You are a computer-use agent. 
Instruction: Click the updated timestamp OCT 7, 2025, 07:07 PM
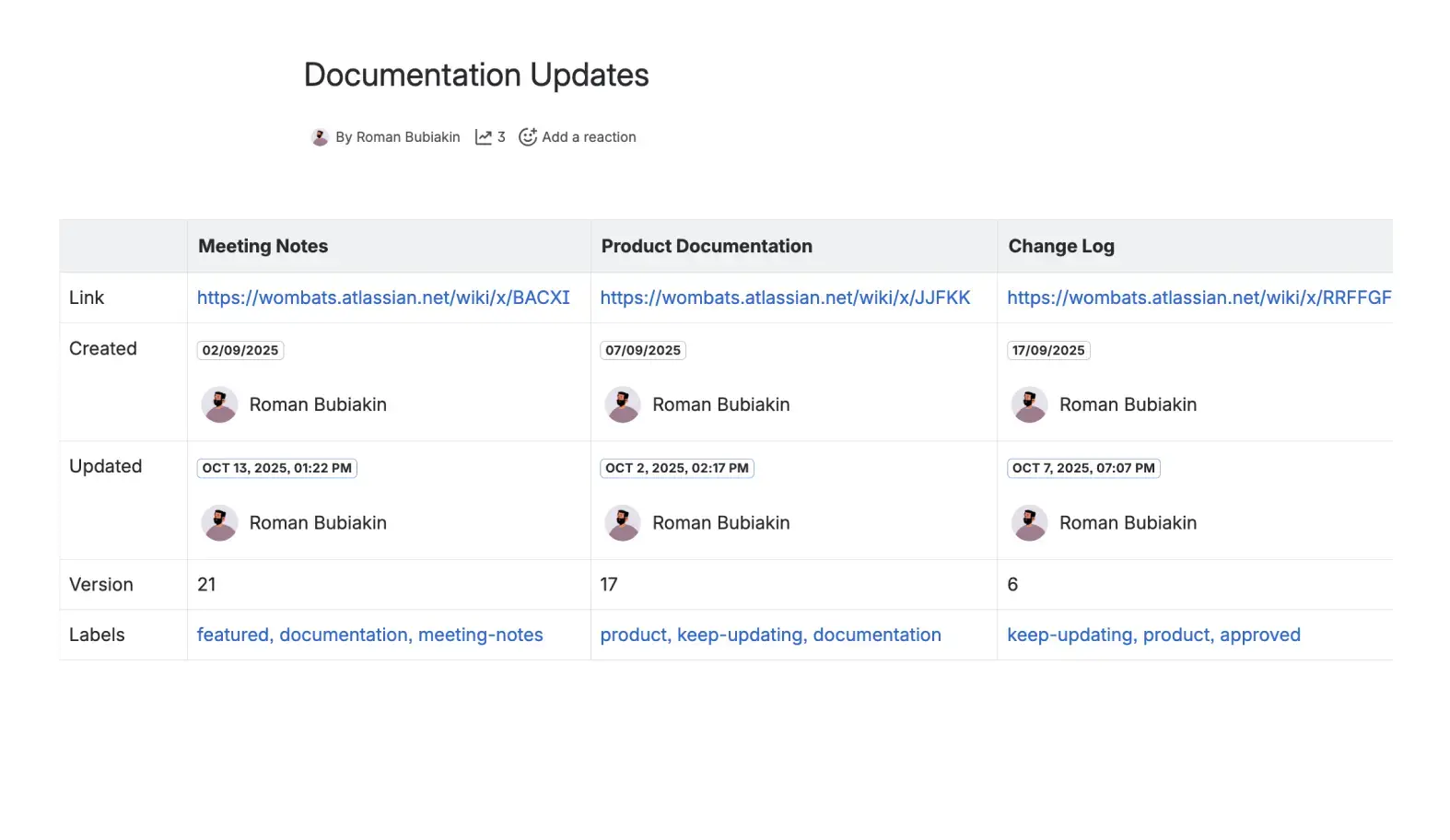pyautogui.click(x=1083, y=468)
